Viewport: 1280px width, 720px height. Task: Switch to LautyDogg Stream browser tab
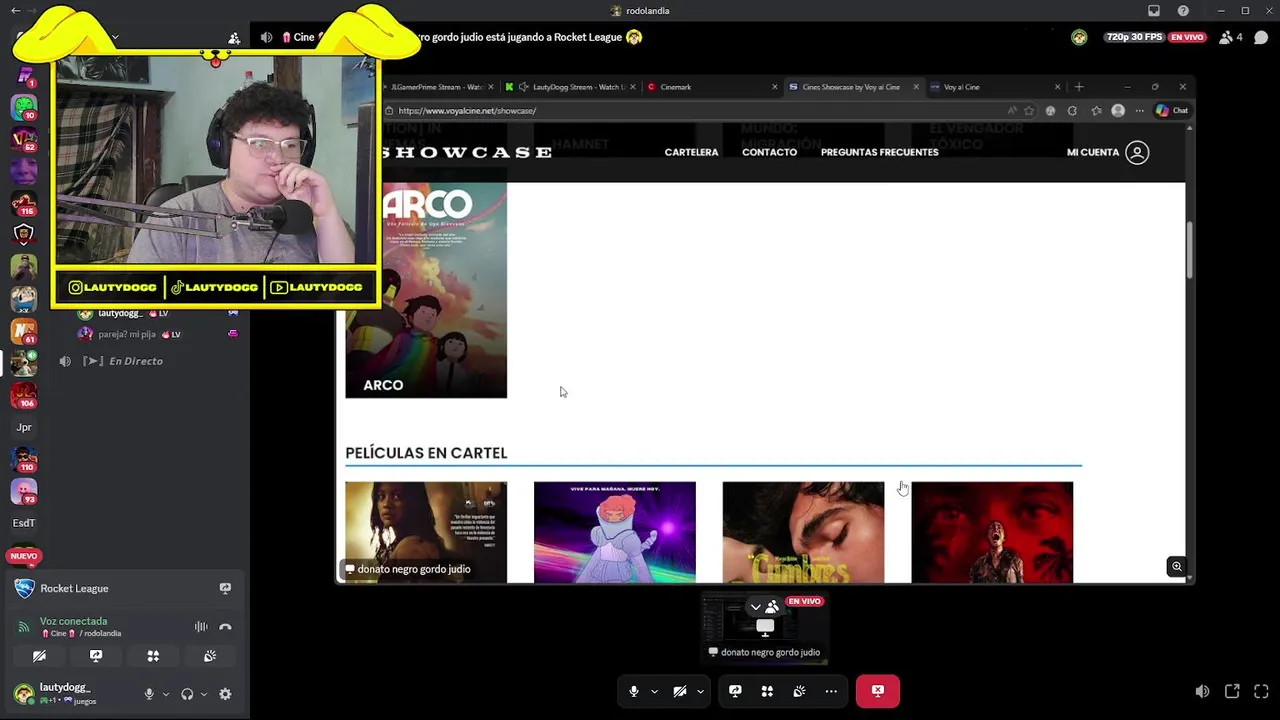point(570,87)
